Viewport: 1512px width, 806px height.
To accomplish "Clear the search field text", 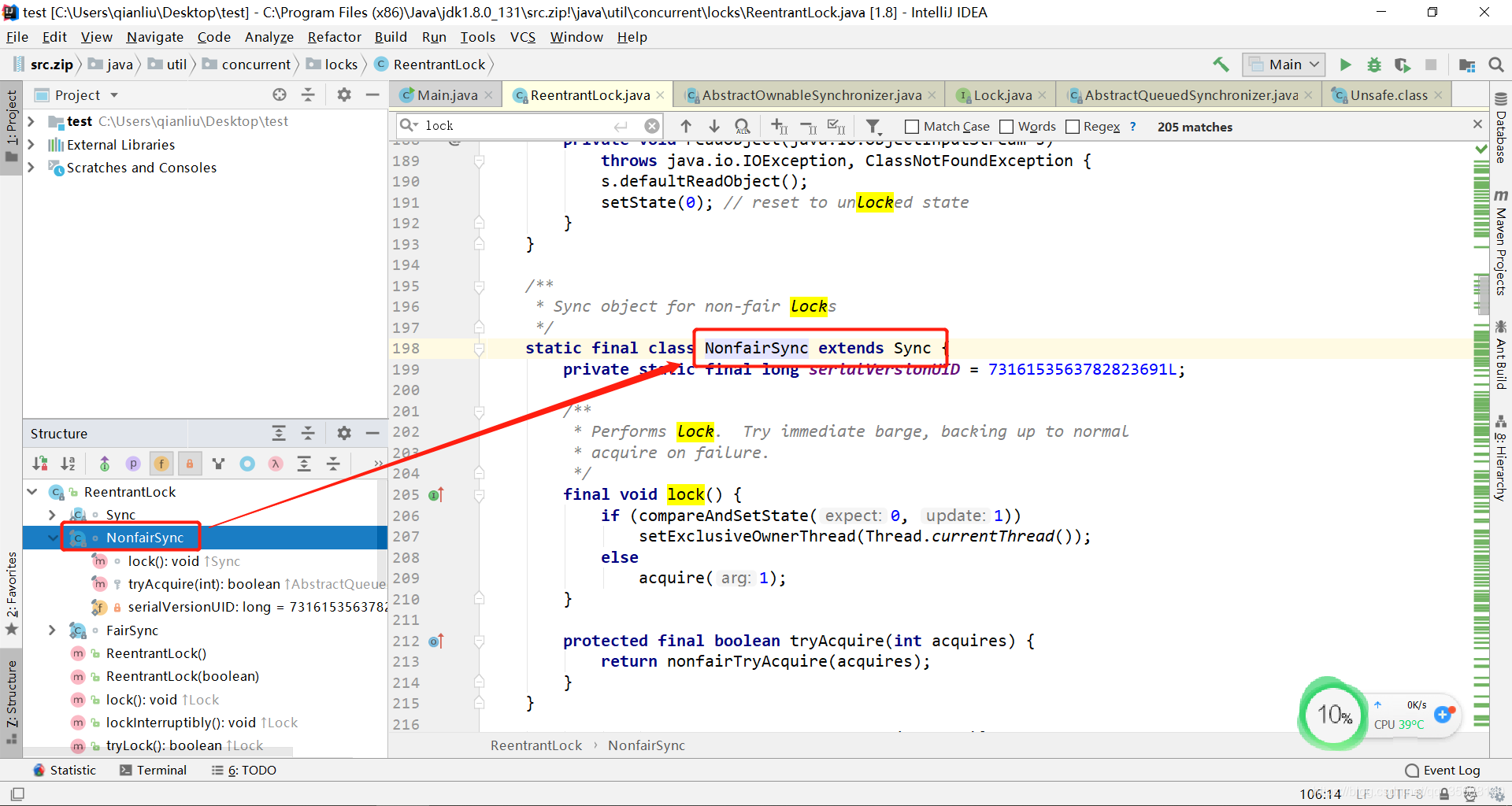I will 652,126.
